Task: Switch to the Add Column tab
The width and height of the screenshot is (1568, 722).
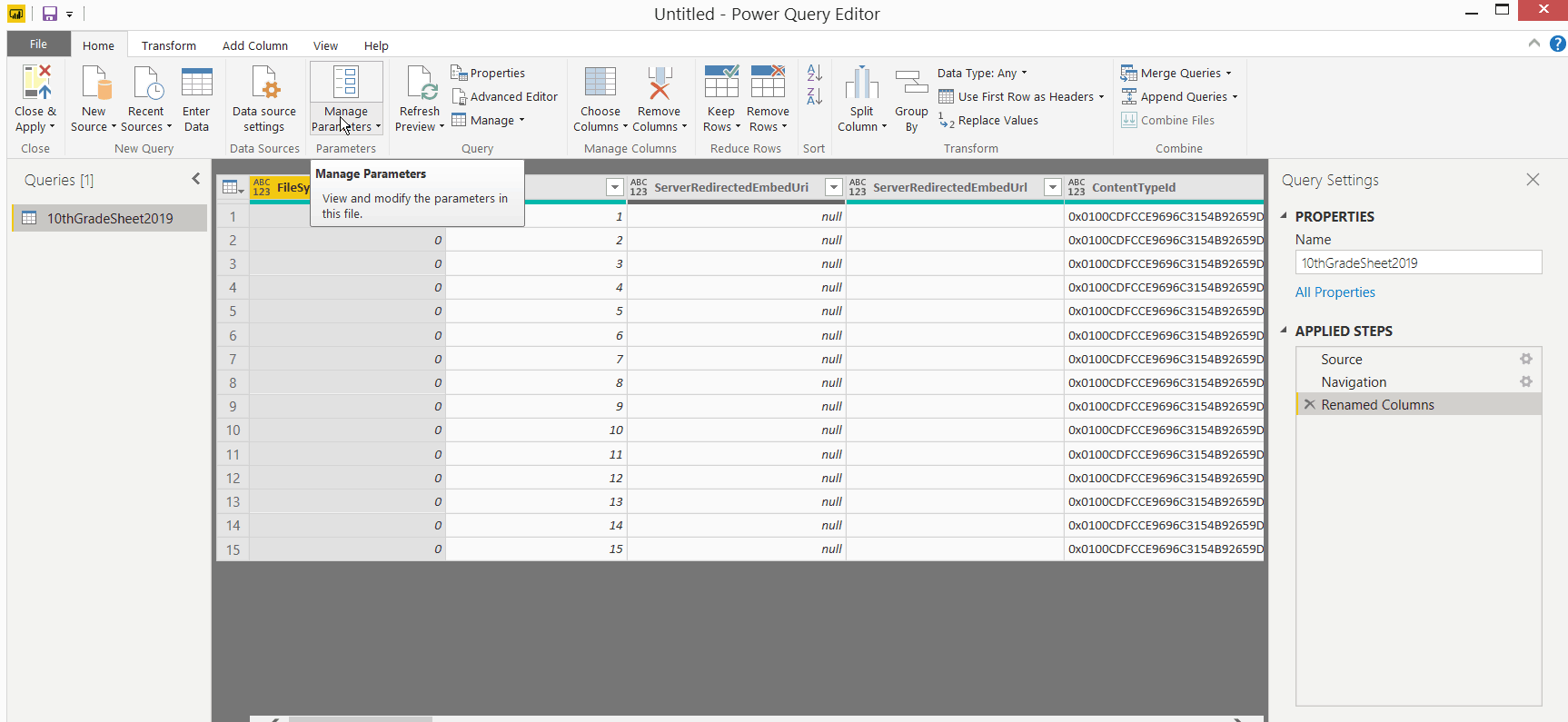Action: [x=255, y=45]
